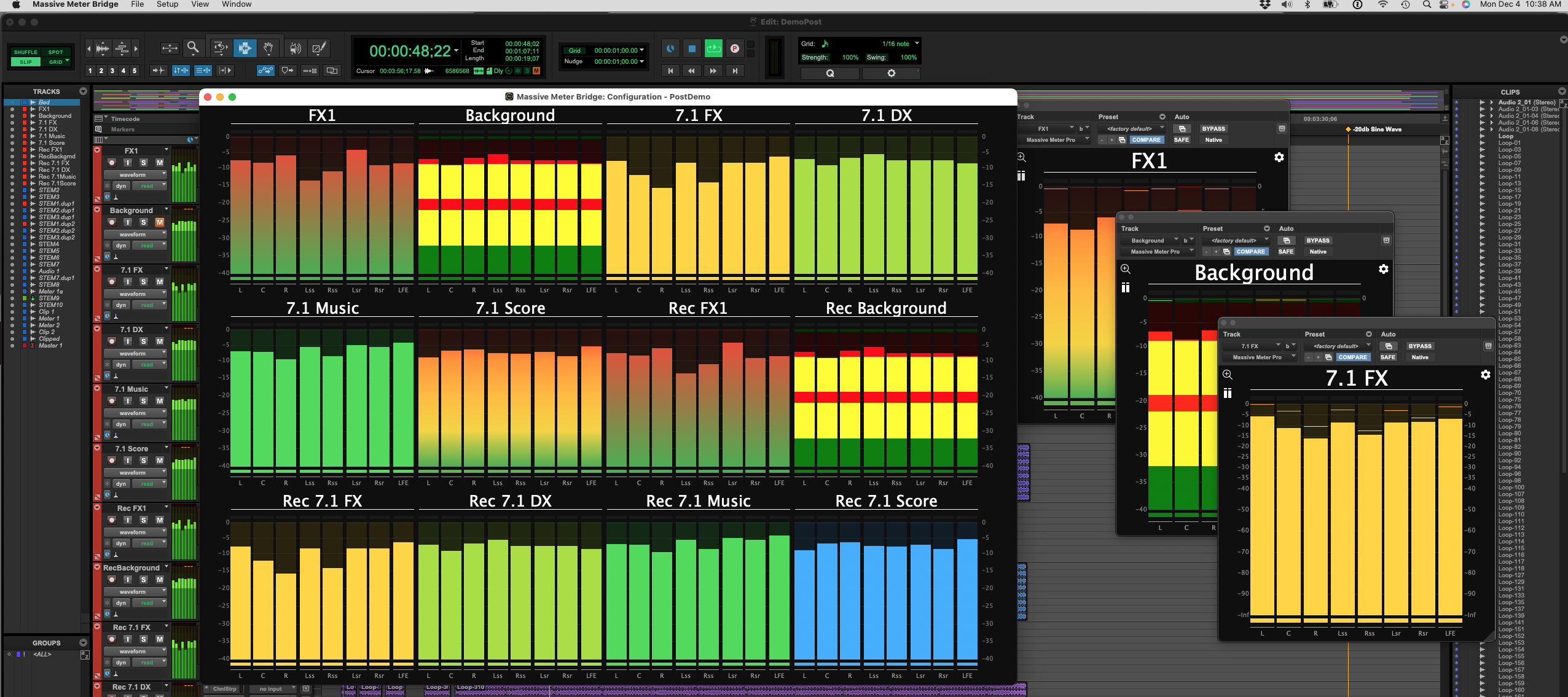Open the Massive Meter Bridge settings gear
Image resolution: width=1568 pixels, height=697 pixels.
tap(1279, 158)
